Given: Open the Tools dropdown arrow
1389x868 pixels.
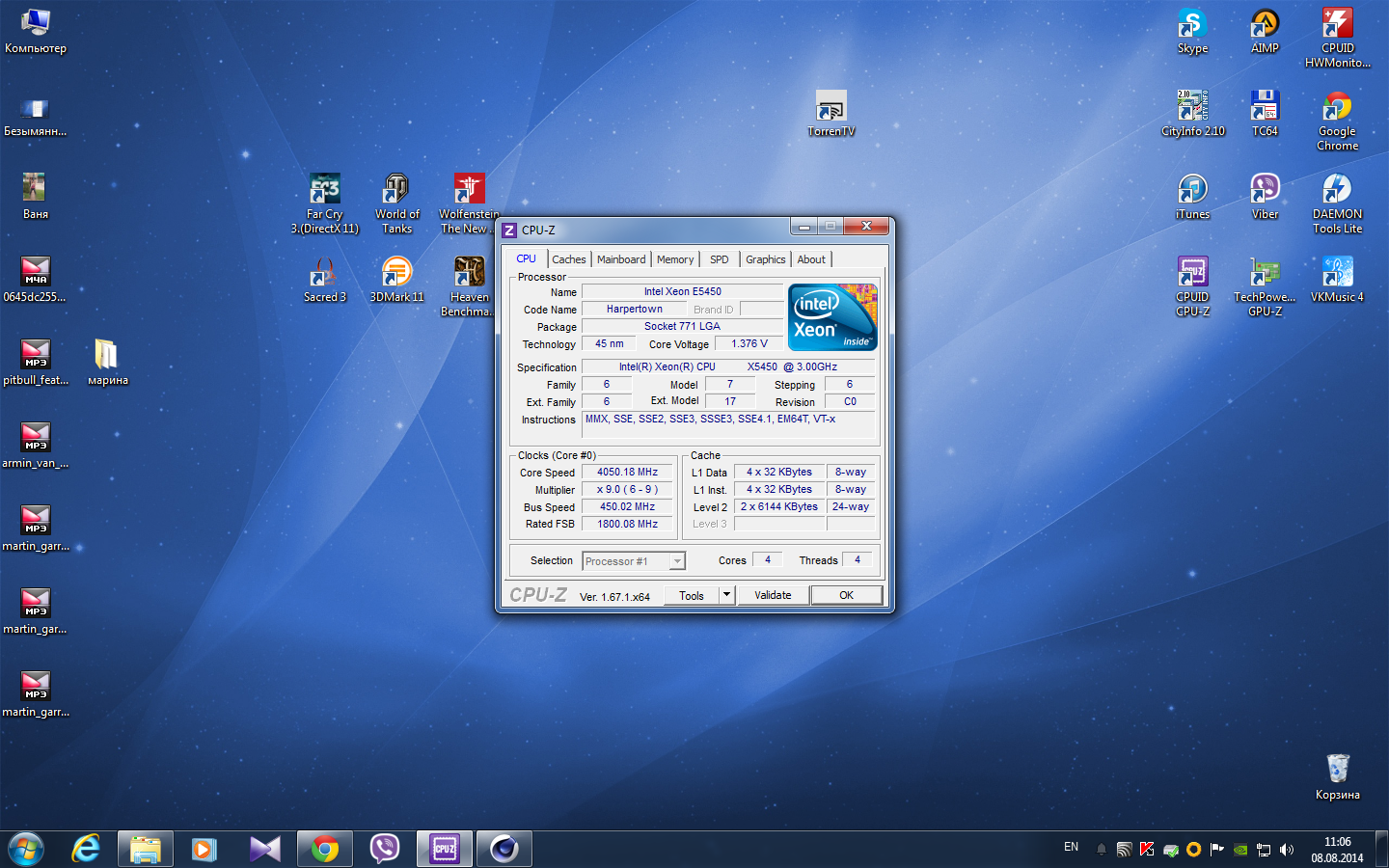Looking at the screenshot, I should tap(727, 595).
